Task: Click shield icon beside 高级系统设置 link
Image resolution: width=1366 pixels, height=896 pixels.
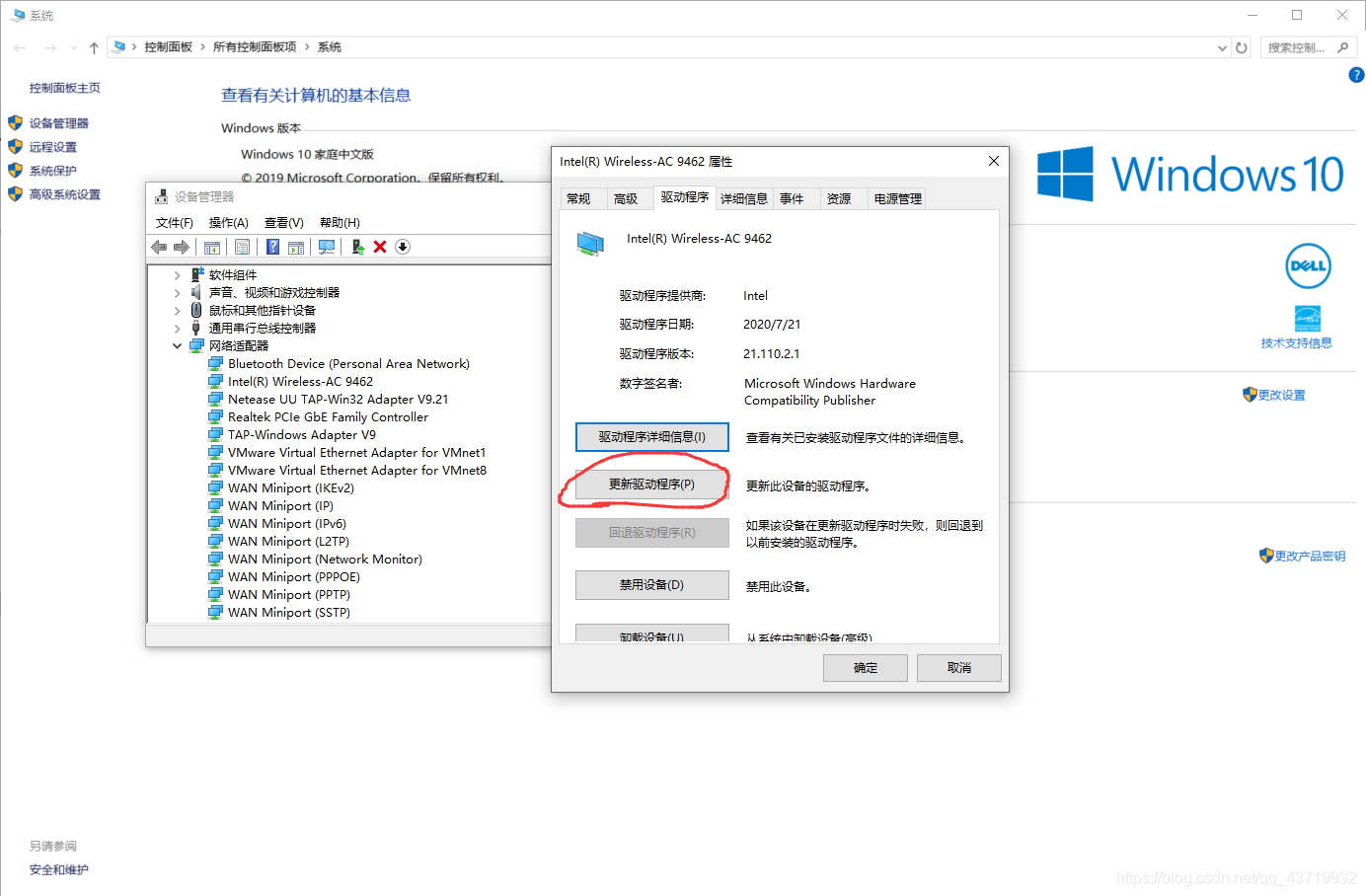Action: pyautogui.click(x=15, y=194)
